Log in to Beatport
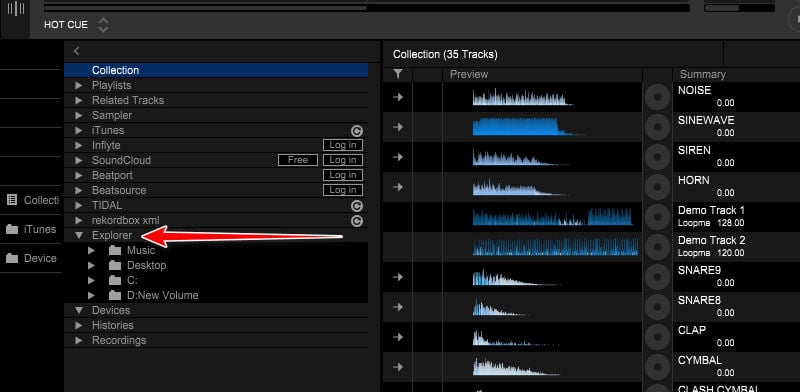800x392 pixels. tap(343, 176)
